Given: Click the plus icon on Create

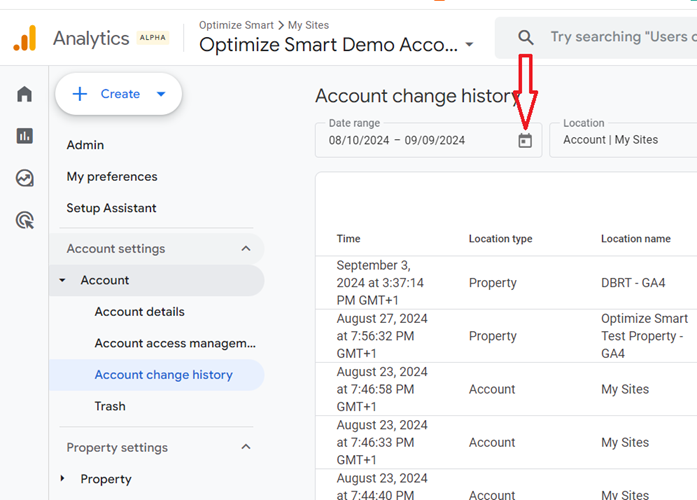Looking at the screenshot, I should 80,94.
